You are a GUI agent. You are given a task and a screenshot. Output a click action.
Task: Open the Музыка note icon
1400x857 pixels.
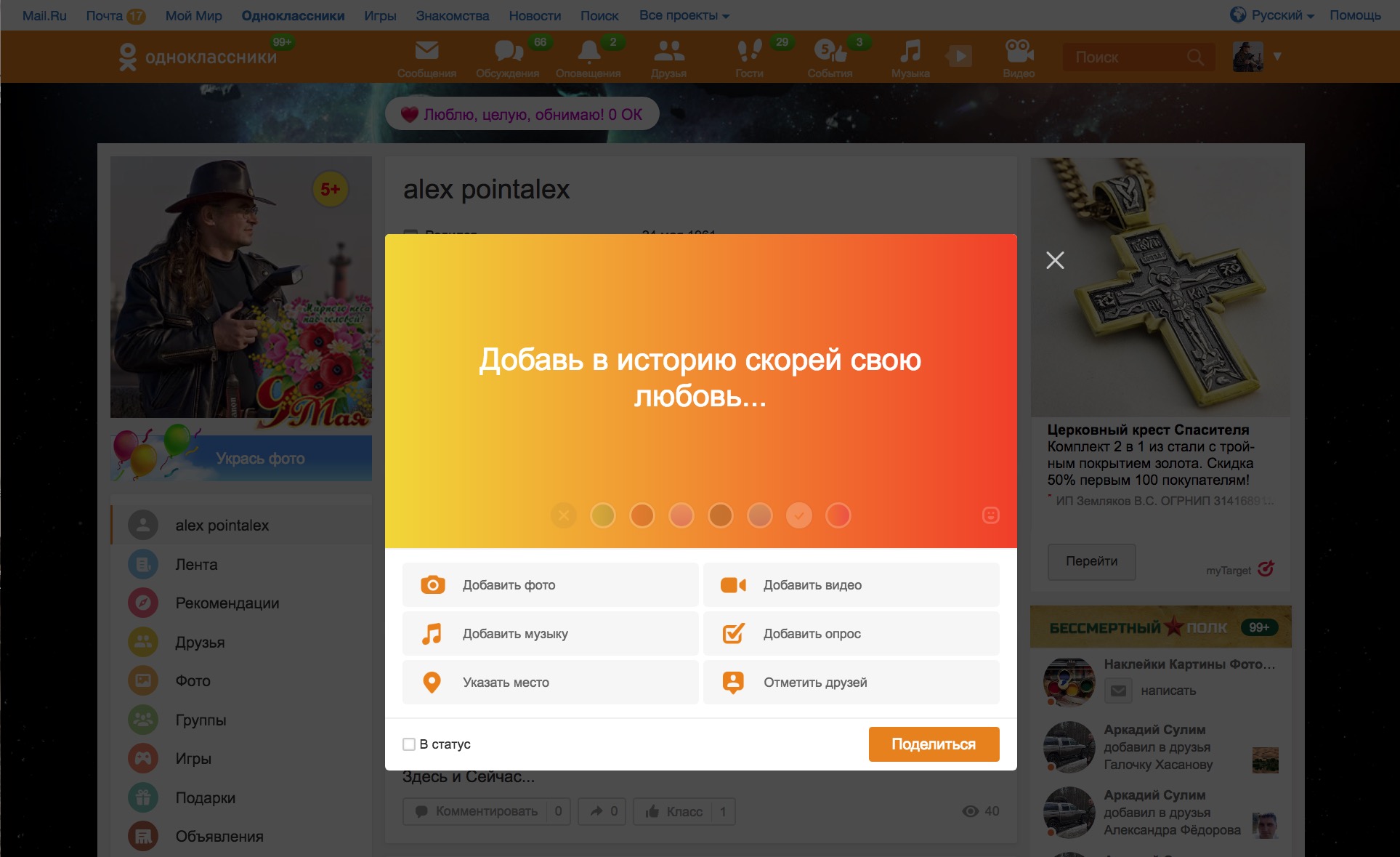click(x=910, y=51)
